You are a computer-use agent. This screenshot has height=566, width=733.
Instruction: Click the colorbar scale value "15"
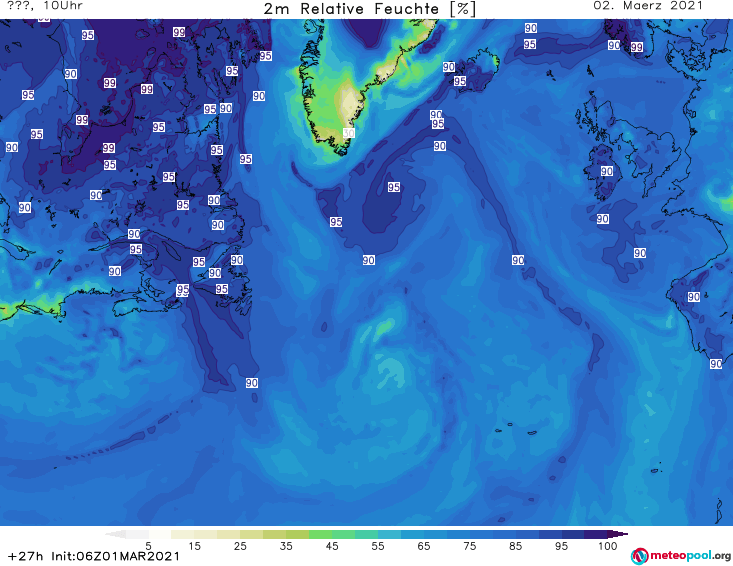pos(194,546)
